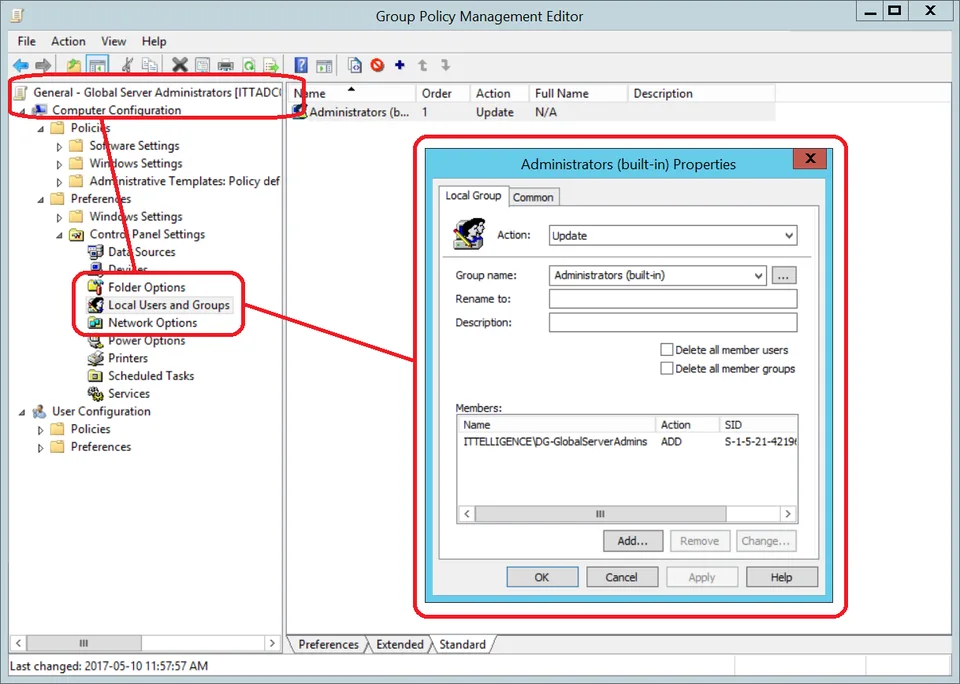Expand Software Settings under Policies
Image resolution: width=960 pixels, height=684 pixels.
point(59,146)
